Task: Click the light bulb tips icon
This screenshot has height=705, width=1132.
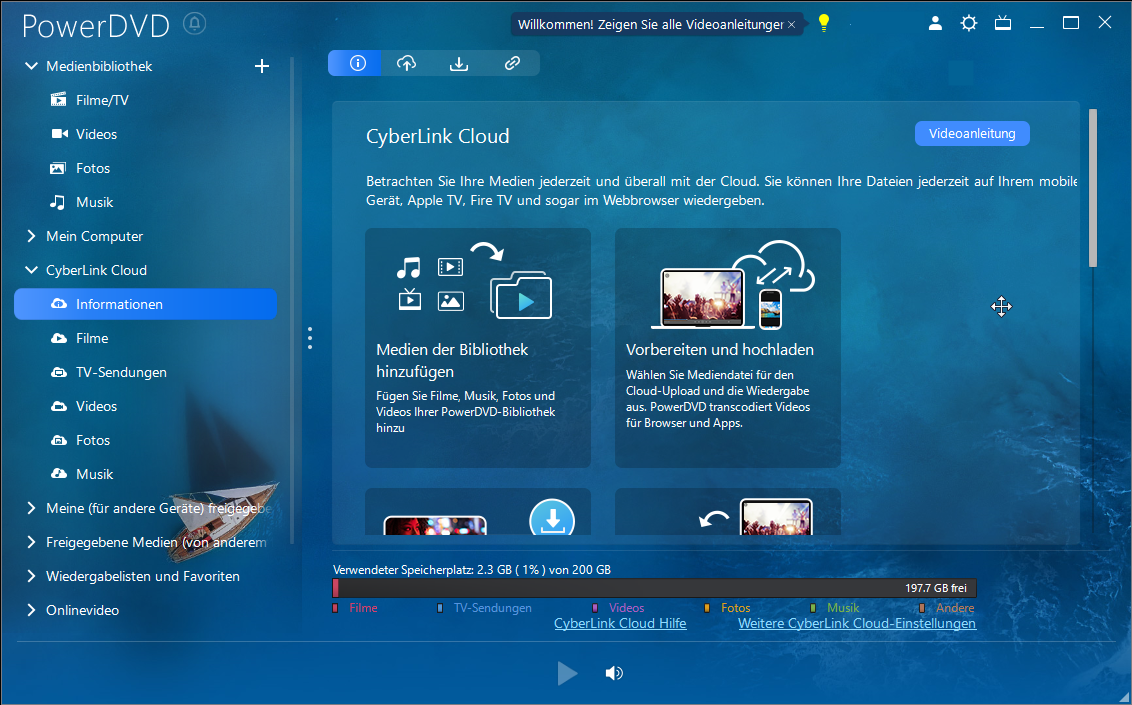Action: coord(824,23)
